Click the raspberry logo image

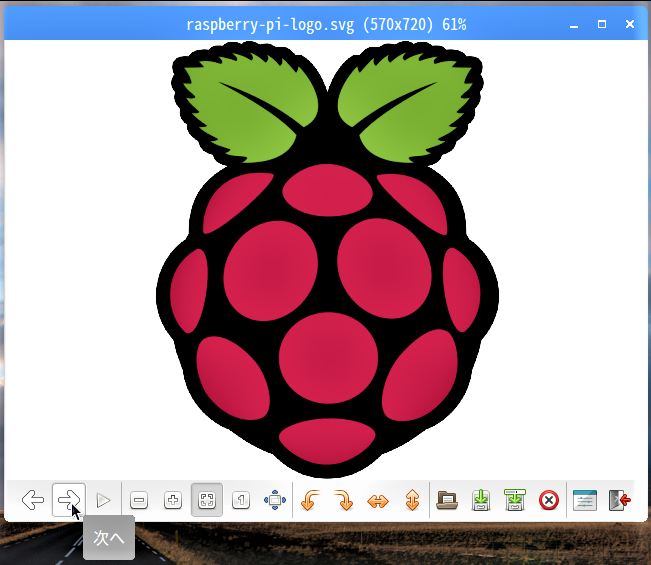tap(327, 259)
